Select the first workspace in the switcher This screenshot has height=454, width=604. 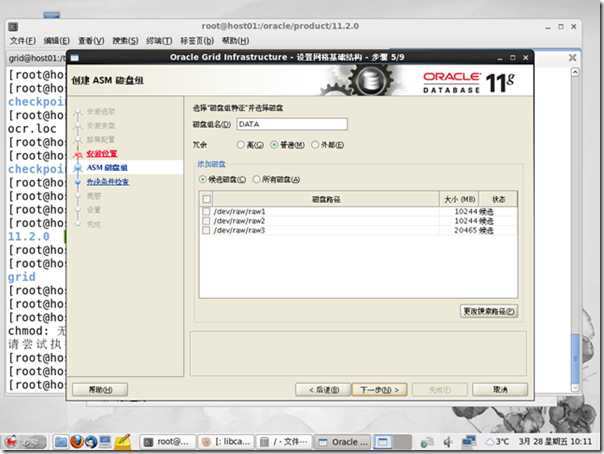point(383,442)
